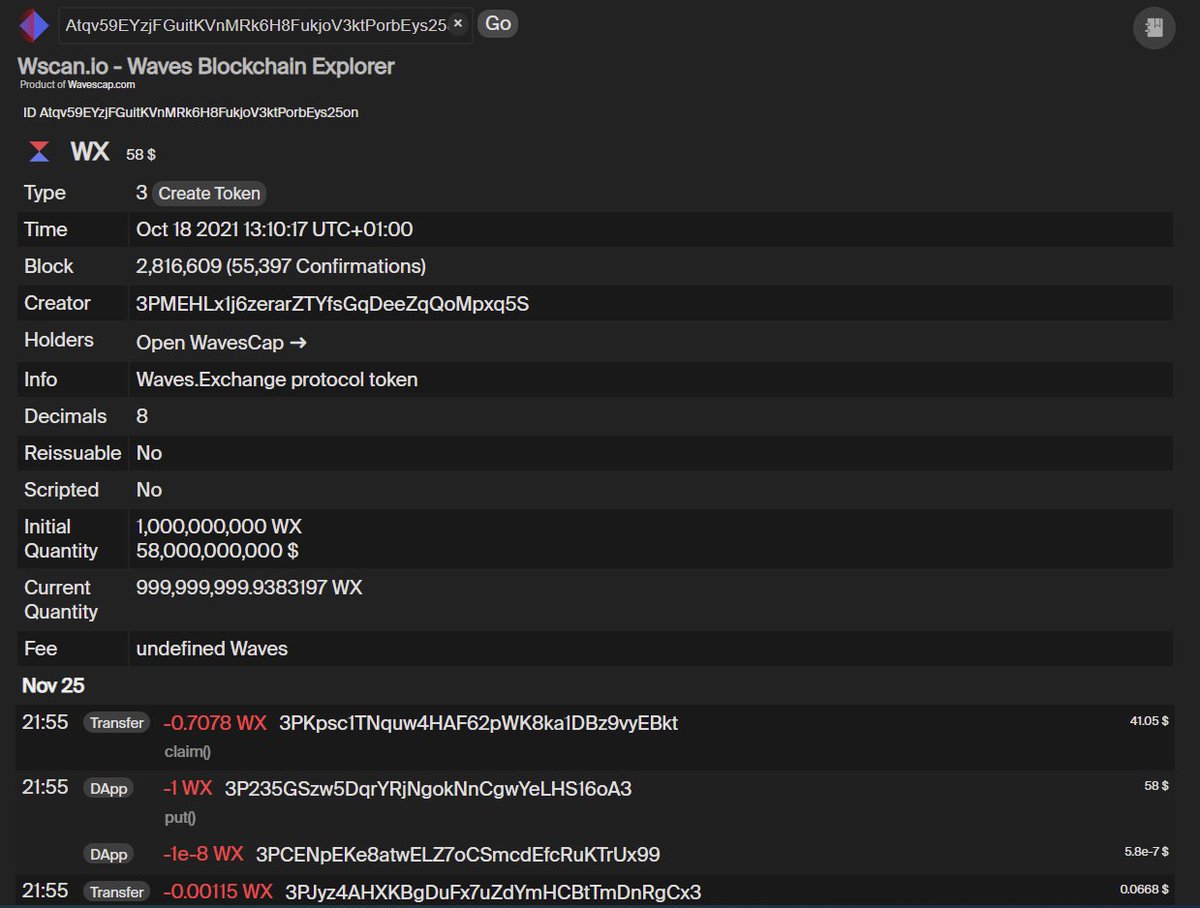
Task: Open the creator address 3PMEHLx1j6zerarZTYfsGqDeeZqQoMpxq5S
Action: pyautogui.click(x=333, y=304)
